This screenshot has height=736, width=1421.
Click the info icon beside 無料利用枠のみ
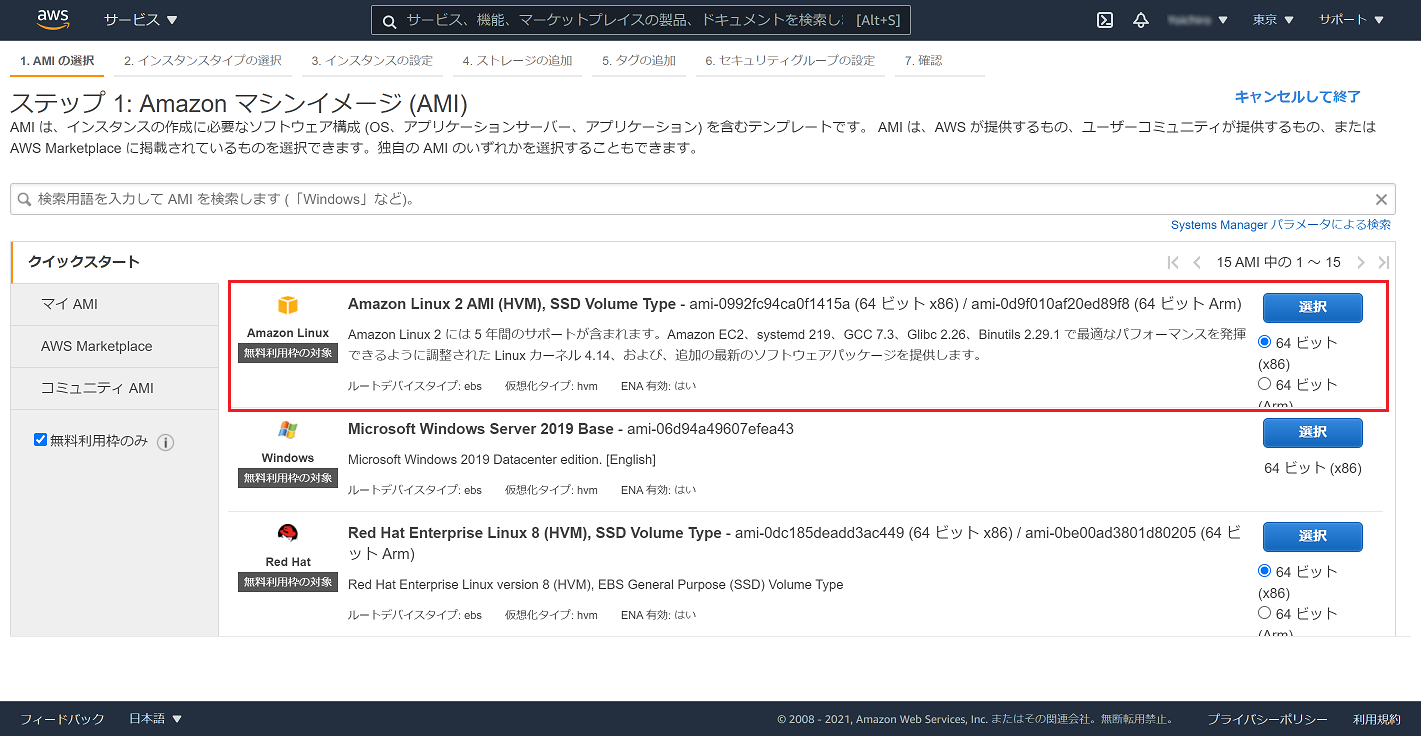(165, 441)
